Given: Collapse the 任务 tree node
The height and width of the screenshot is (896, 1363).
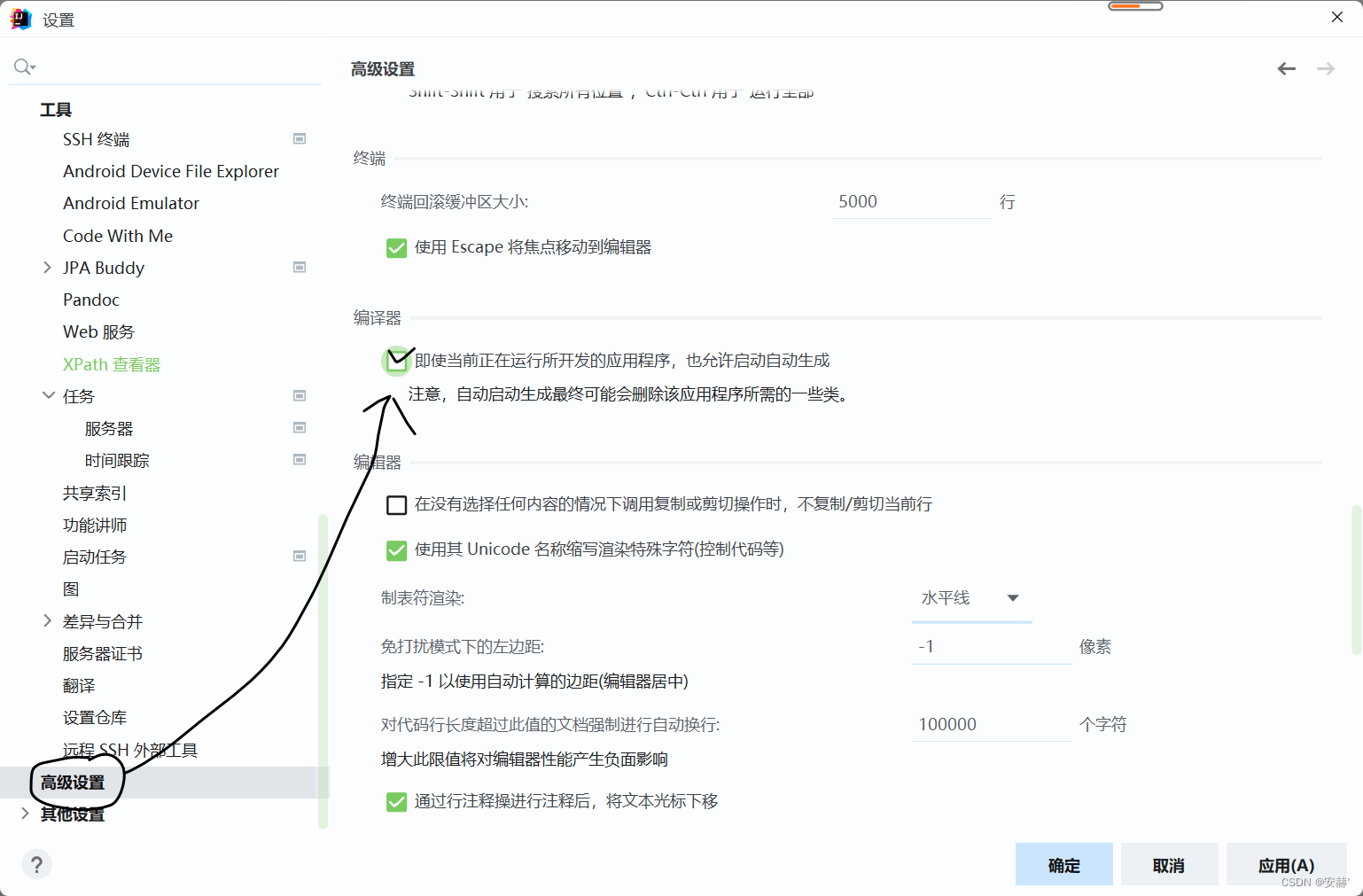Looking at the screenshot, I should tap(47, 395).
